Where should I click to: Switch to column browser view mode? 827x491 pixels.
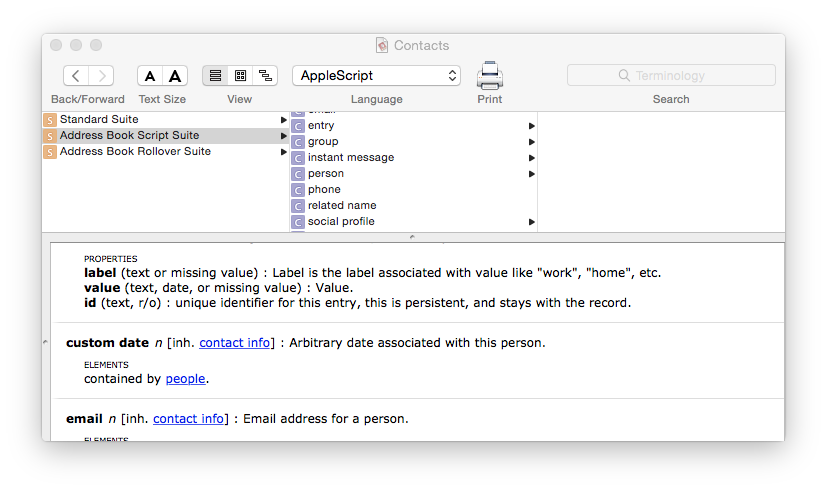point(240,76)
